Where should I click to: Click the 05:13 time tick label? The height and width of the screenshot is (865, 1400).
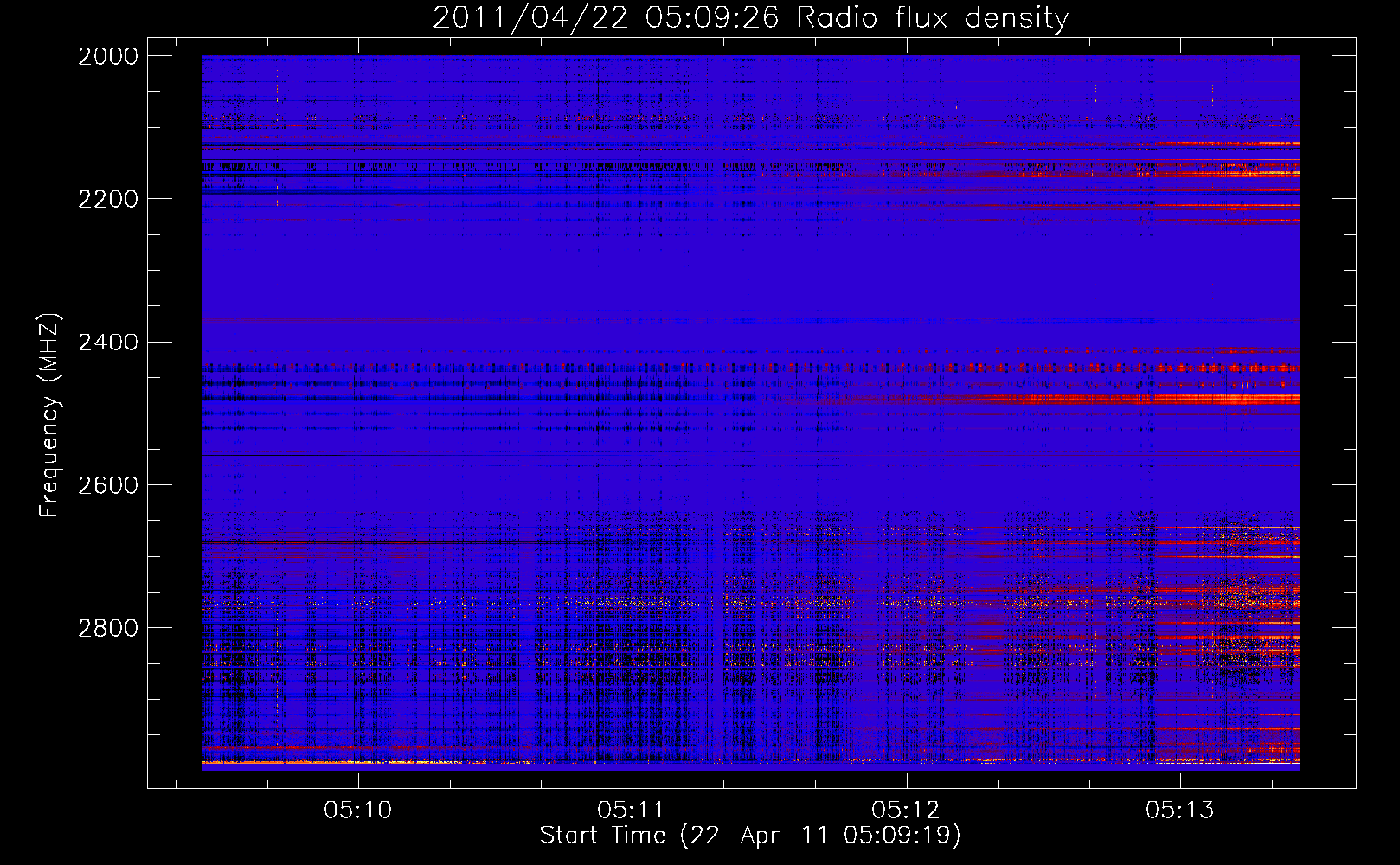(1180, 810)
